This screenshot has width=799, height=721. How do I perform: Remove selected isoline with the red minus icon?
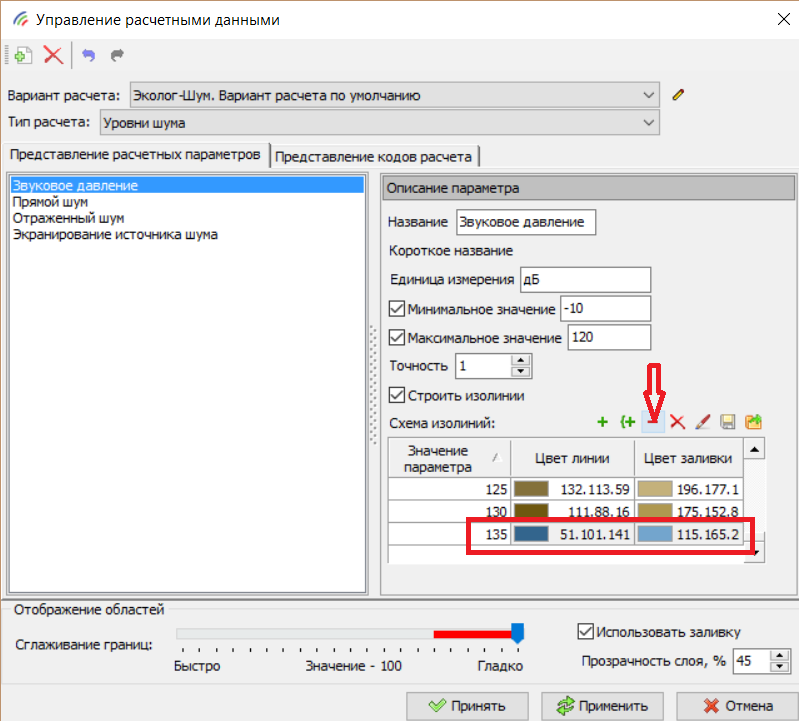tap(652, 422)
